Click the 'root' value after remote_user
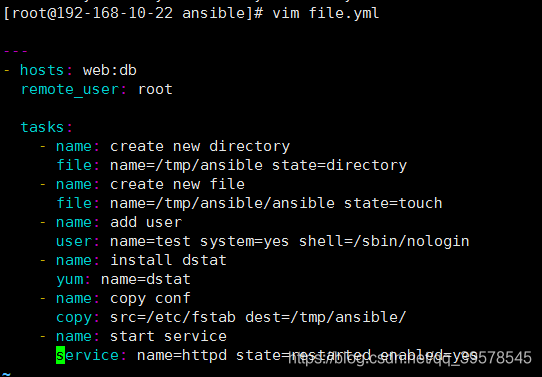The height and width of the screenshot is (377, 542). click(x=155, y=89)
